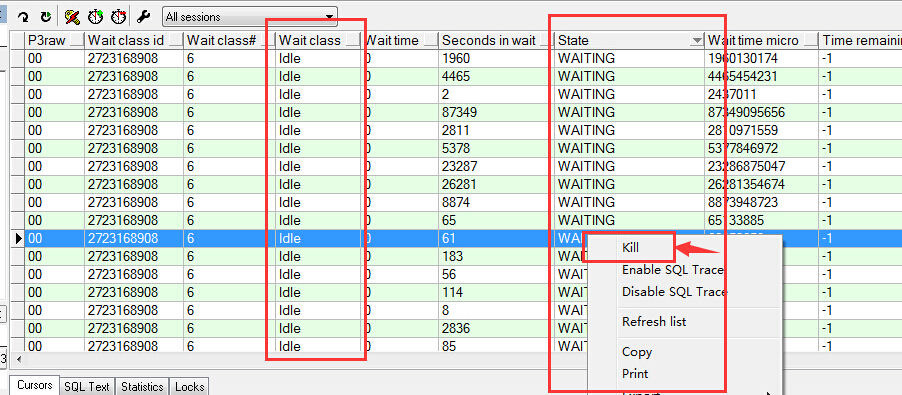Click the disable SQL trace stopwatch icon

tap(119, 17)
